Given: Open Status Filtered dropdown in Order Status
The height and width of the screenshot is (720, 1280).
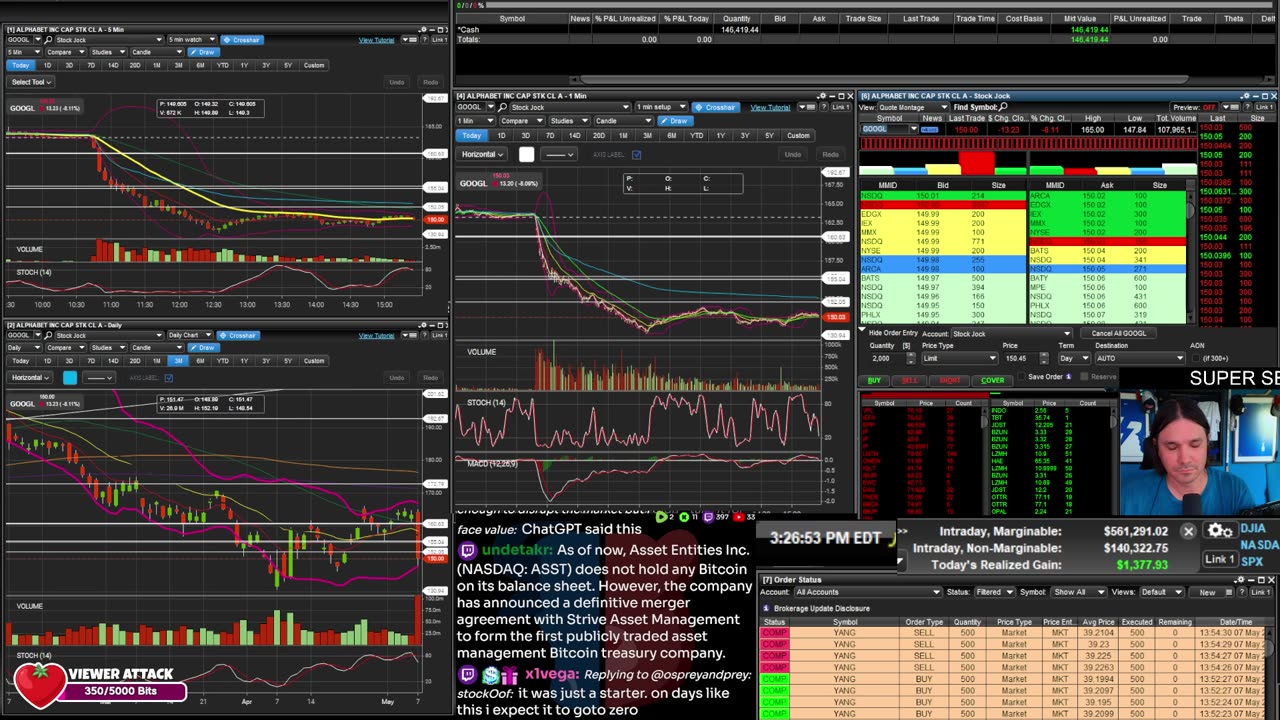Looking at the screenshot, I should pos(995,592).
